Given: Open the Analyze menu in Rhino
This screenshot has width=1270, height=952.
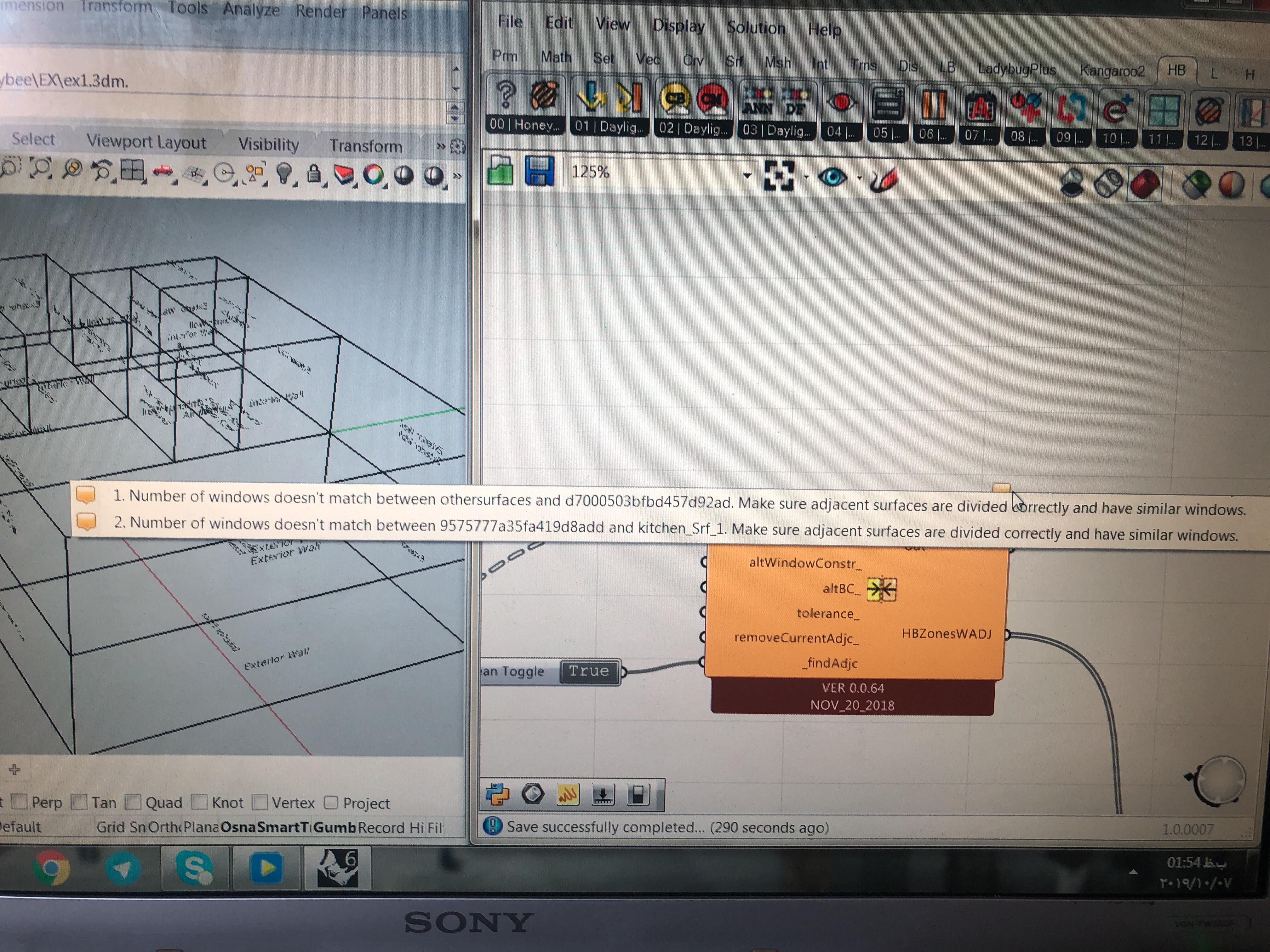Looking at the screenshot, I should click(251, 9).
